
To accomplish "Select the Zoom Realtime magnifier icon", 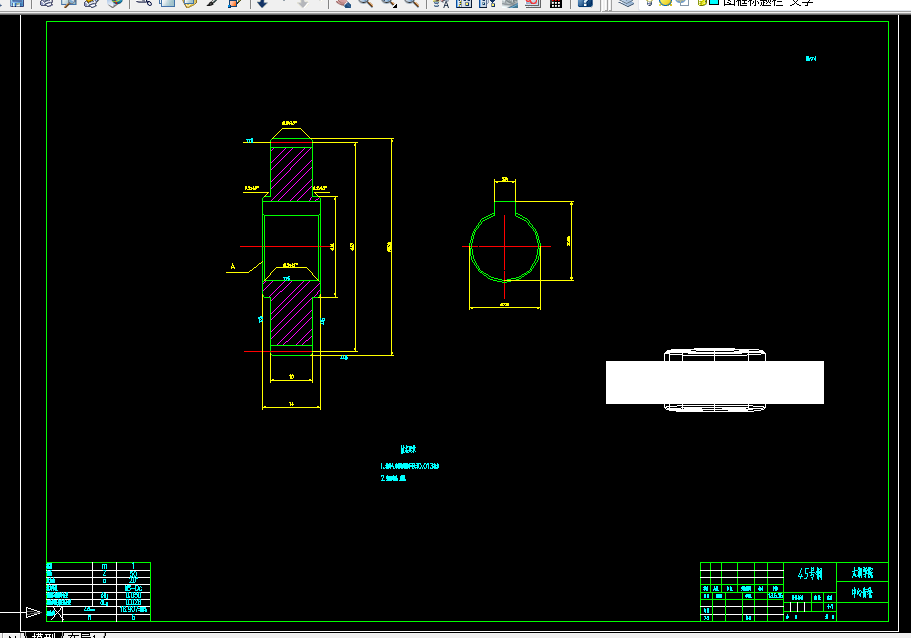I will click(365, 2).
